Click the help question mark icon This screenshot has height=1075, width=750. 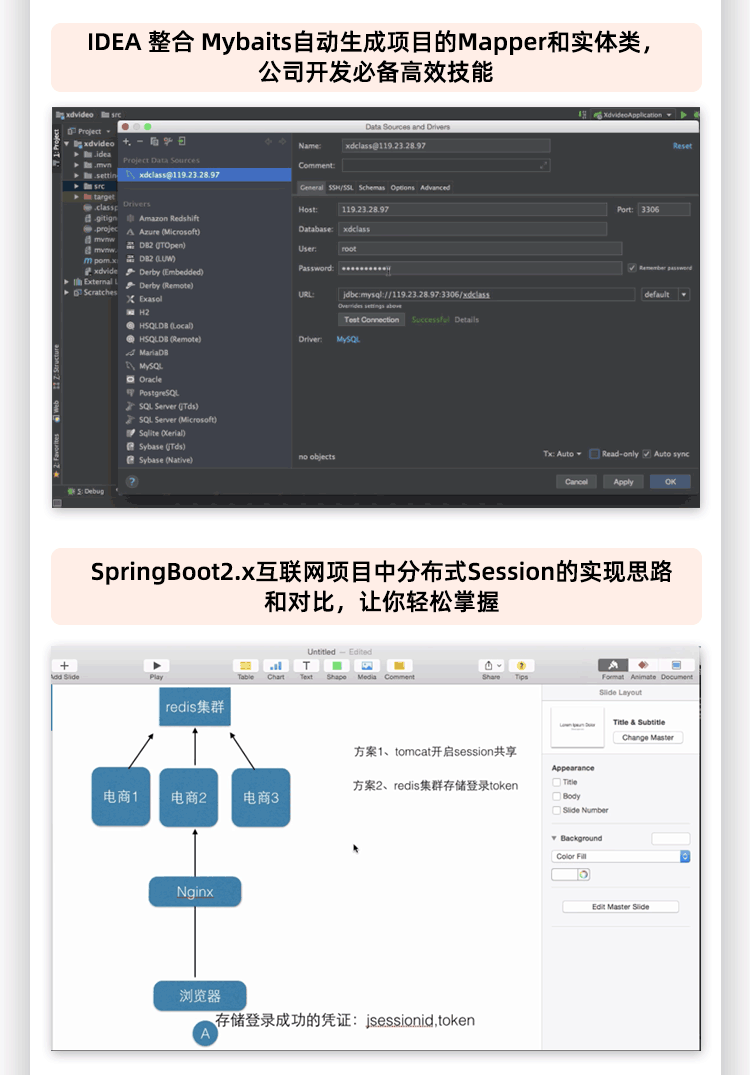(132, 481)
